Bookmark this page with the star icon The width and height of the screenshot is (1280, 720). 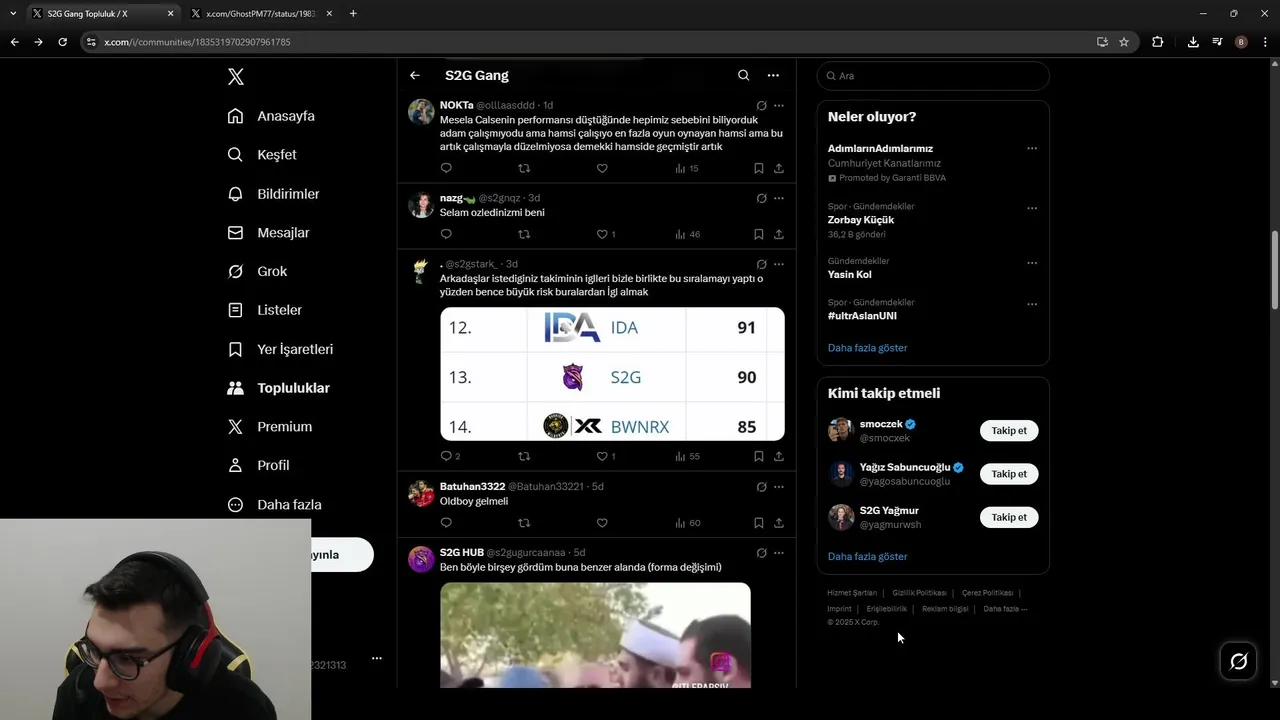point(1124,42)
